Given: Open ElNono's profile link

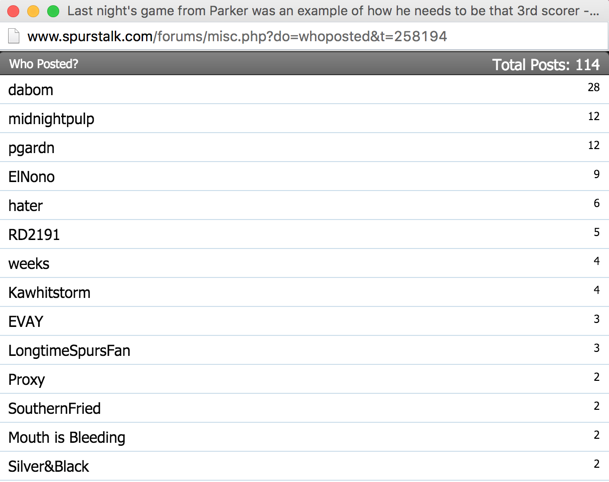Looking at the screenshot, I should (31, 177).
